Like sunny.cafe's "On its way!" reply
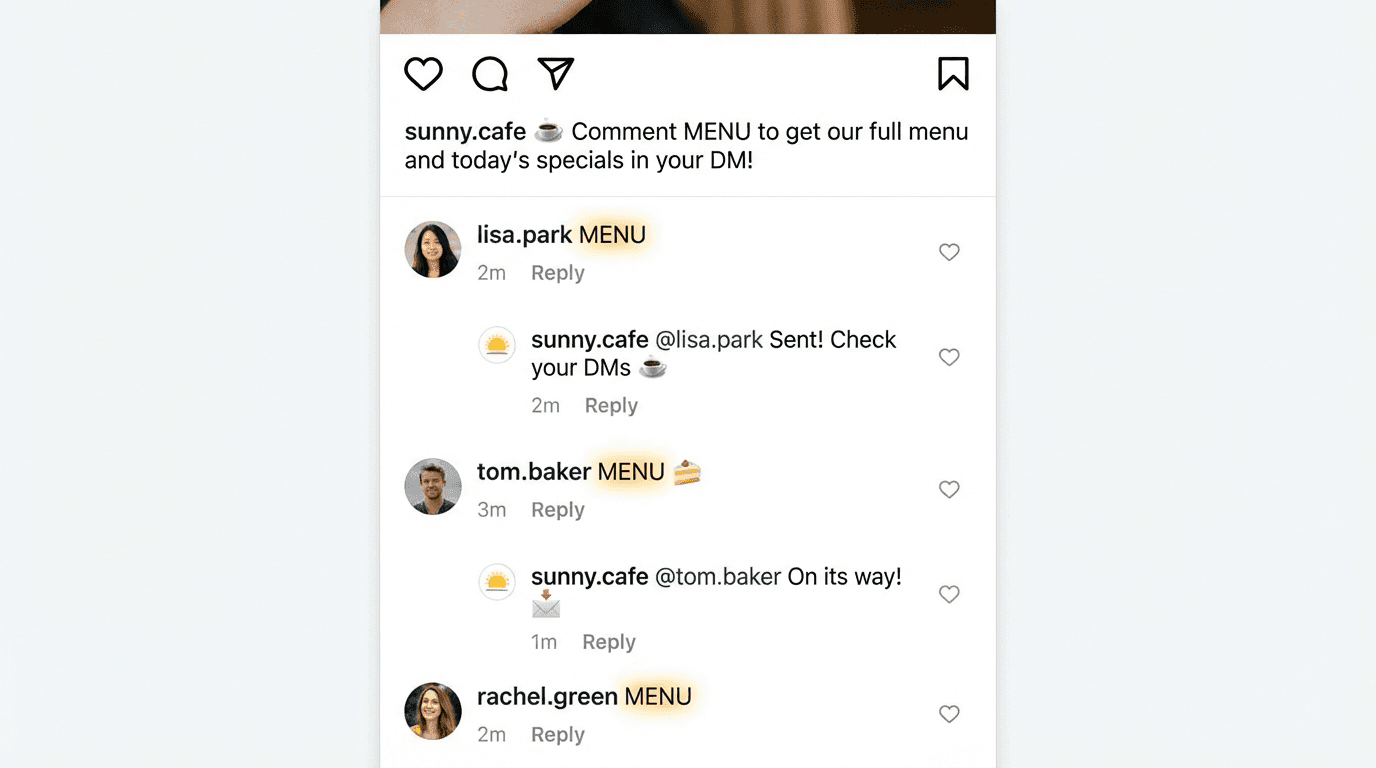1376x768 pixels. coord(949,594)
